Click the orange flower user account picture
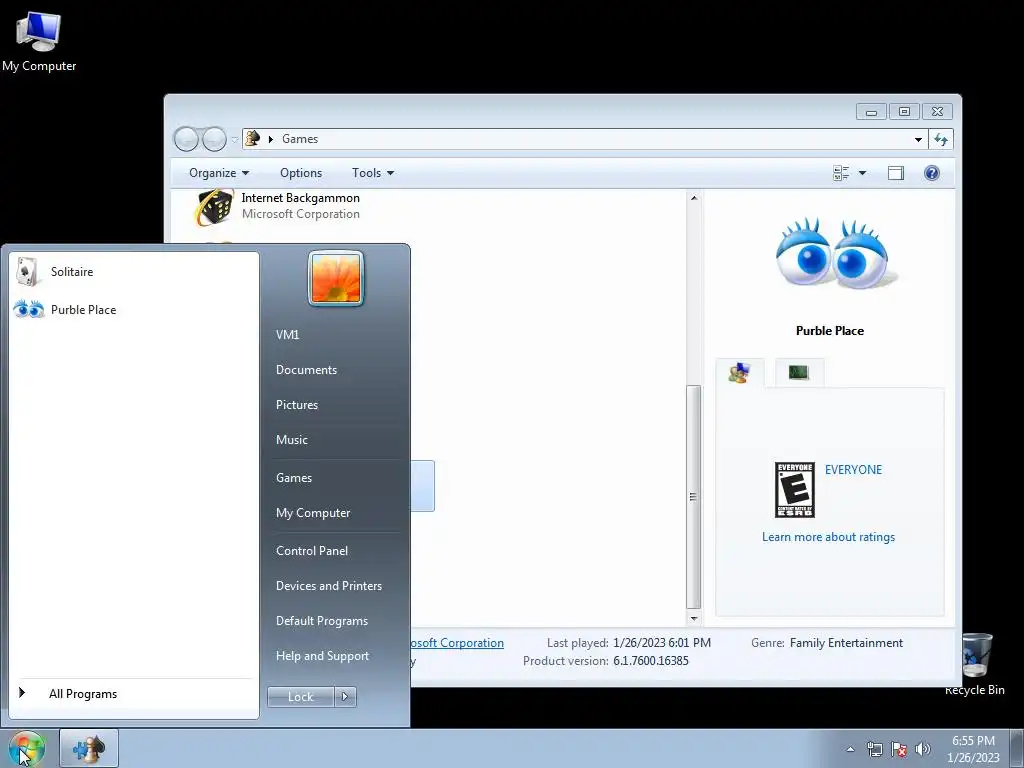Viewport: 1024px width, 768px height. point(336,278)
